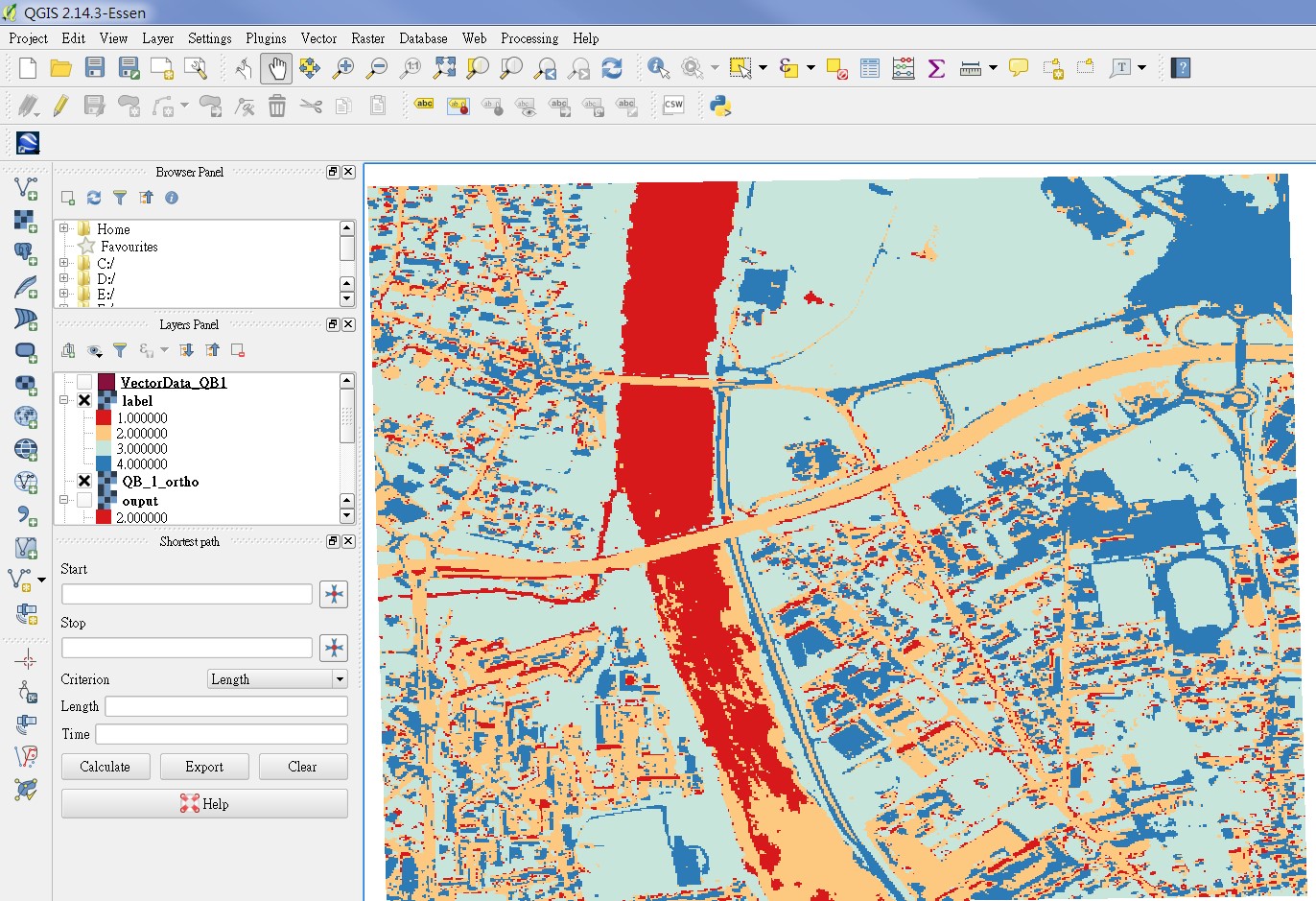
Task: Click the Layers Panel vertical scrollbar
Action: (x=347, y=448)
